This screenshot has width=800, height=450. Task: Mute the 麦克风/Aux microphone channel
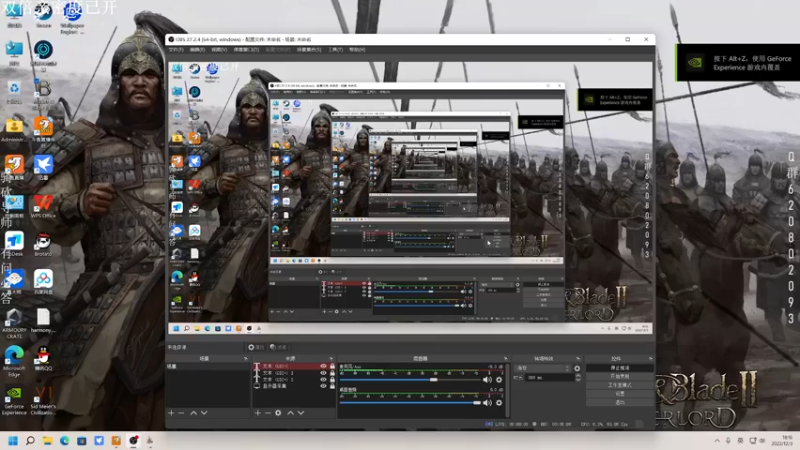click(x=488, y=380)
